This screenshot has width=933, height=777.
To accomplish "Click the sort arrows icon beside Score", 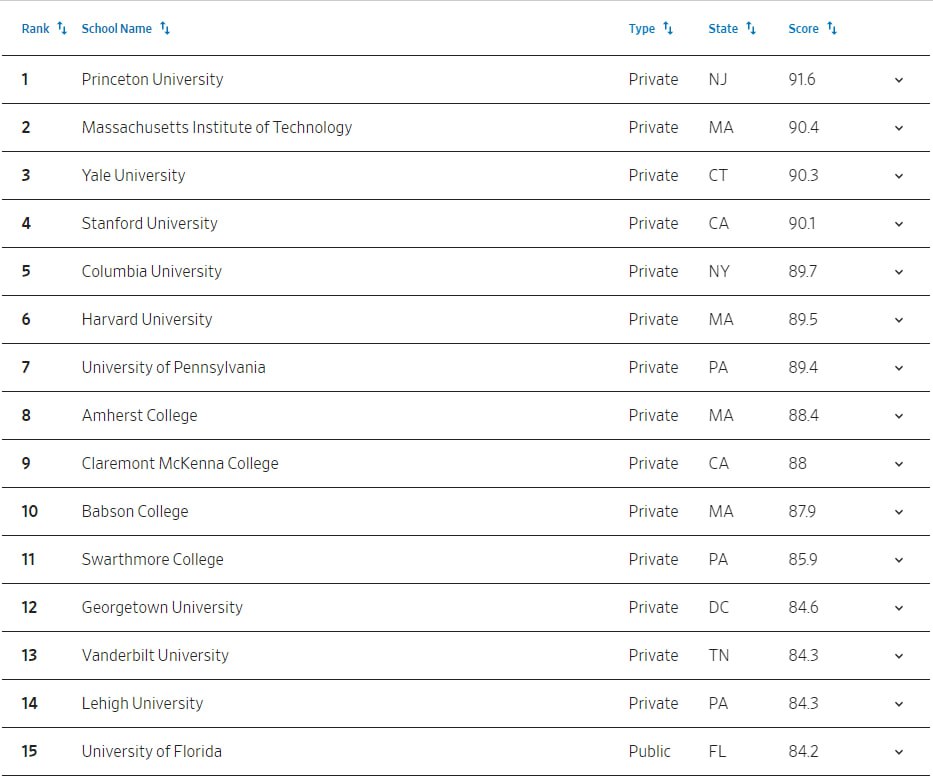I will coord(832,28).
